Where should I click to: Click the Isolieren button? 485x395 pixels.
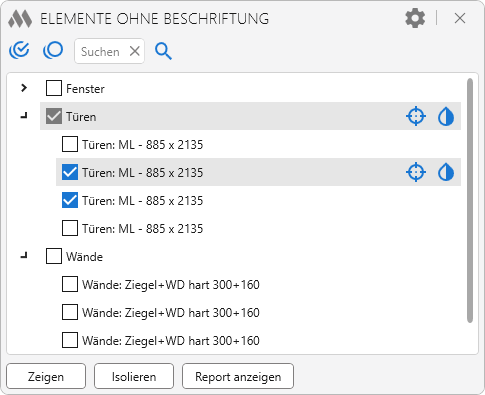coord(134,376)
